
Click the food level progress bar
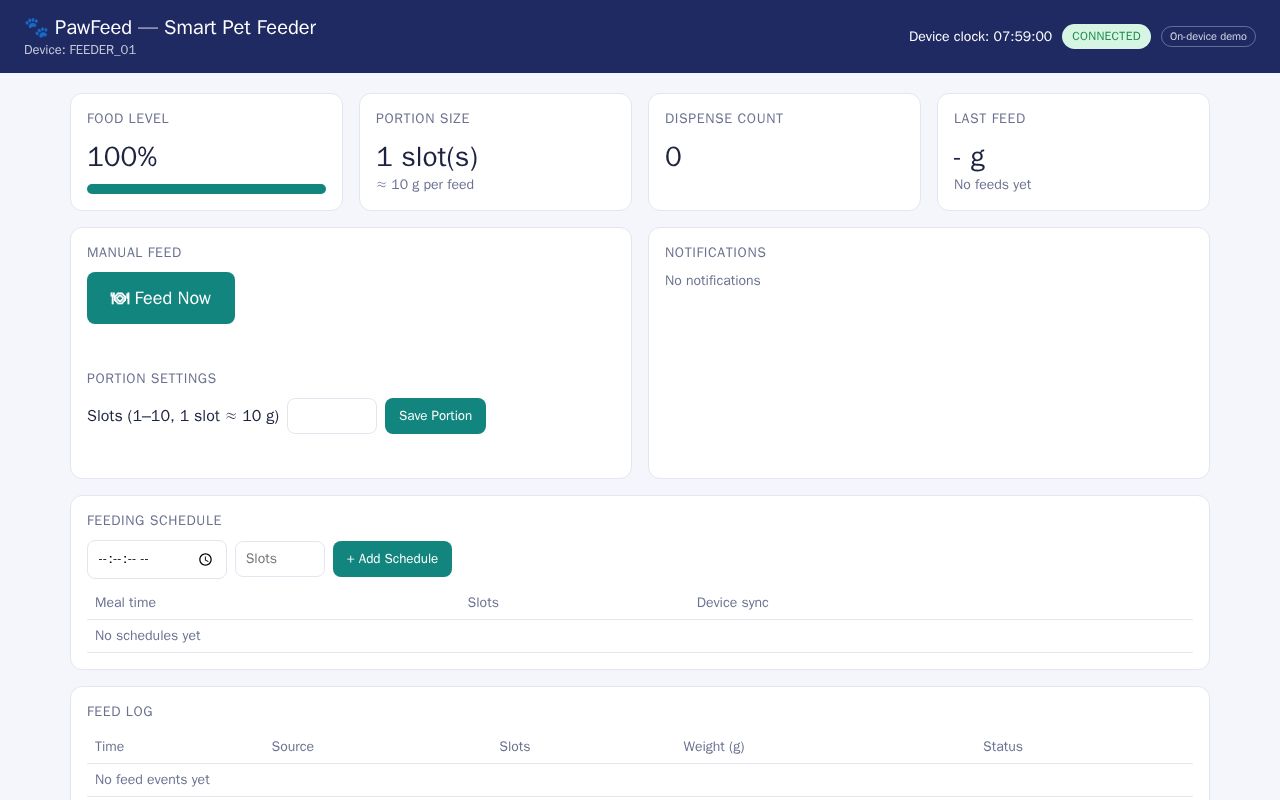pyautogui.click(x=206, y=189)
